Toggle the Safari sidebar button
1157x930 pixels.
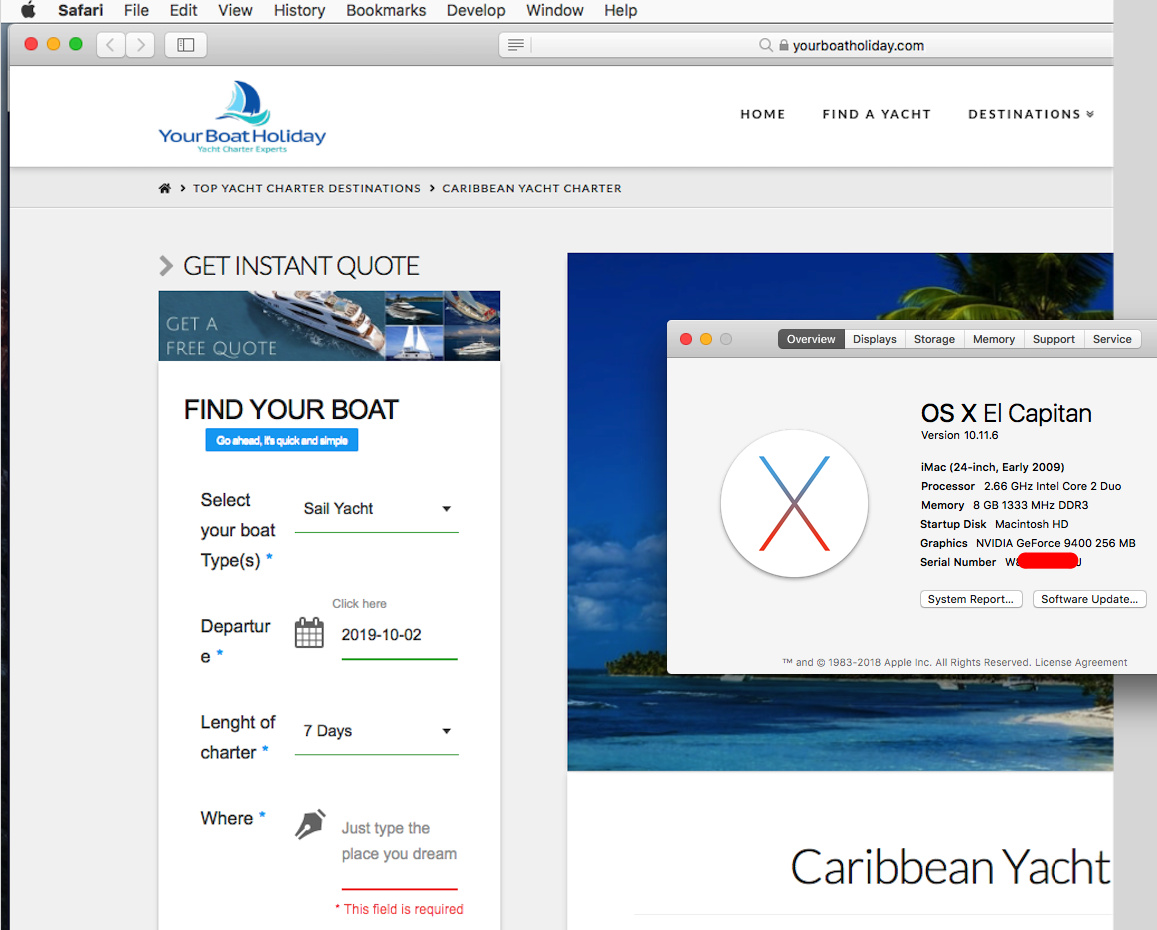(x=186, y=45)
